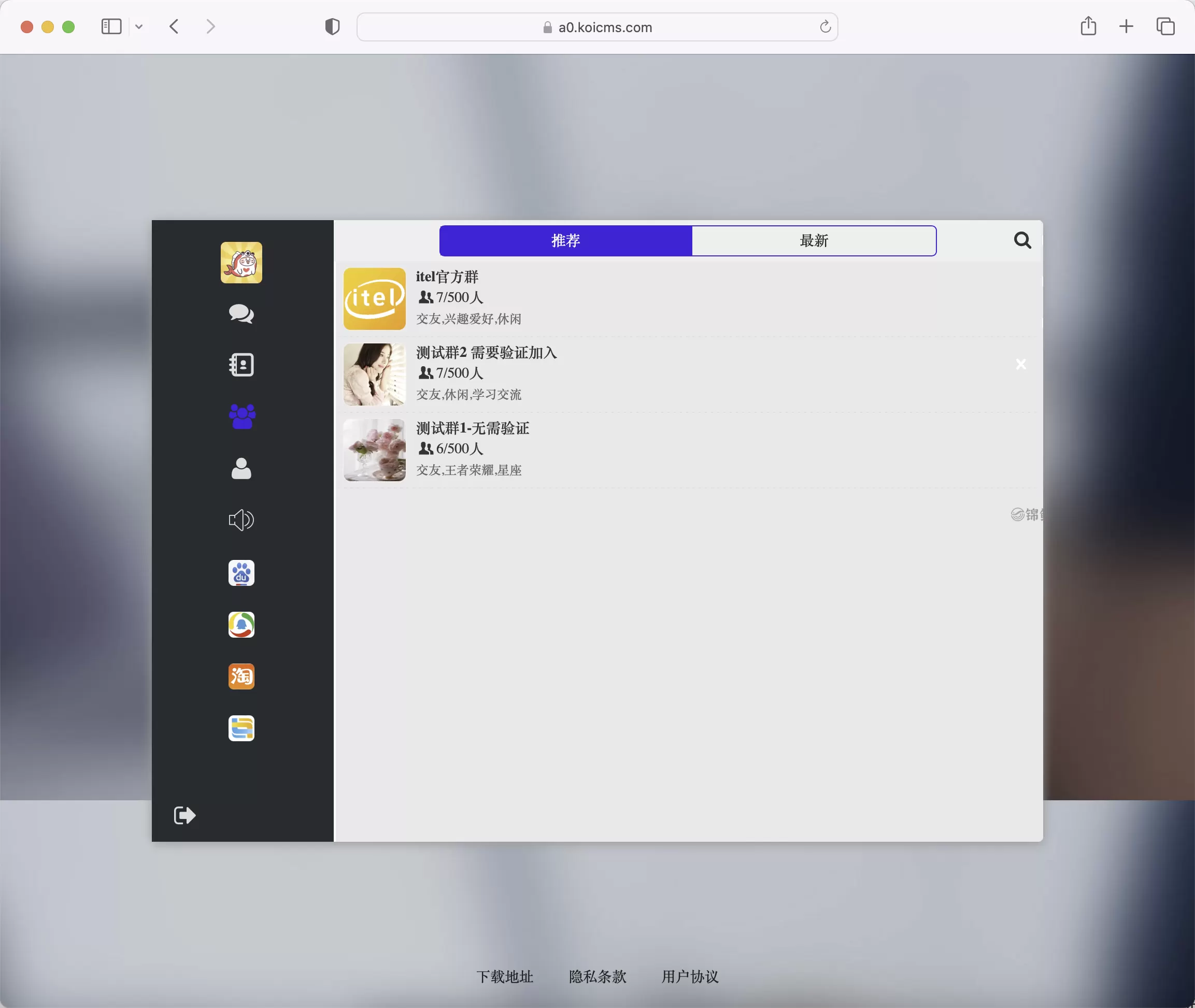This screenshot has height=1008, width=1195.
Task: Dismiss the close X button on panel
Action: (1021, 363)
